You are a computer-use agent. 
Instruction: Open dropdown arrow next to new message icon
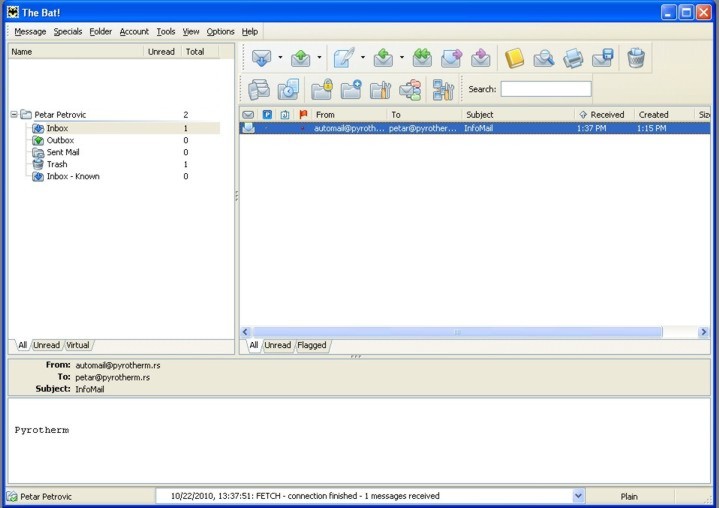(363, 58)
